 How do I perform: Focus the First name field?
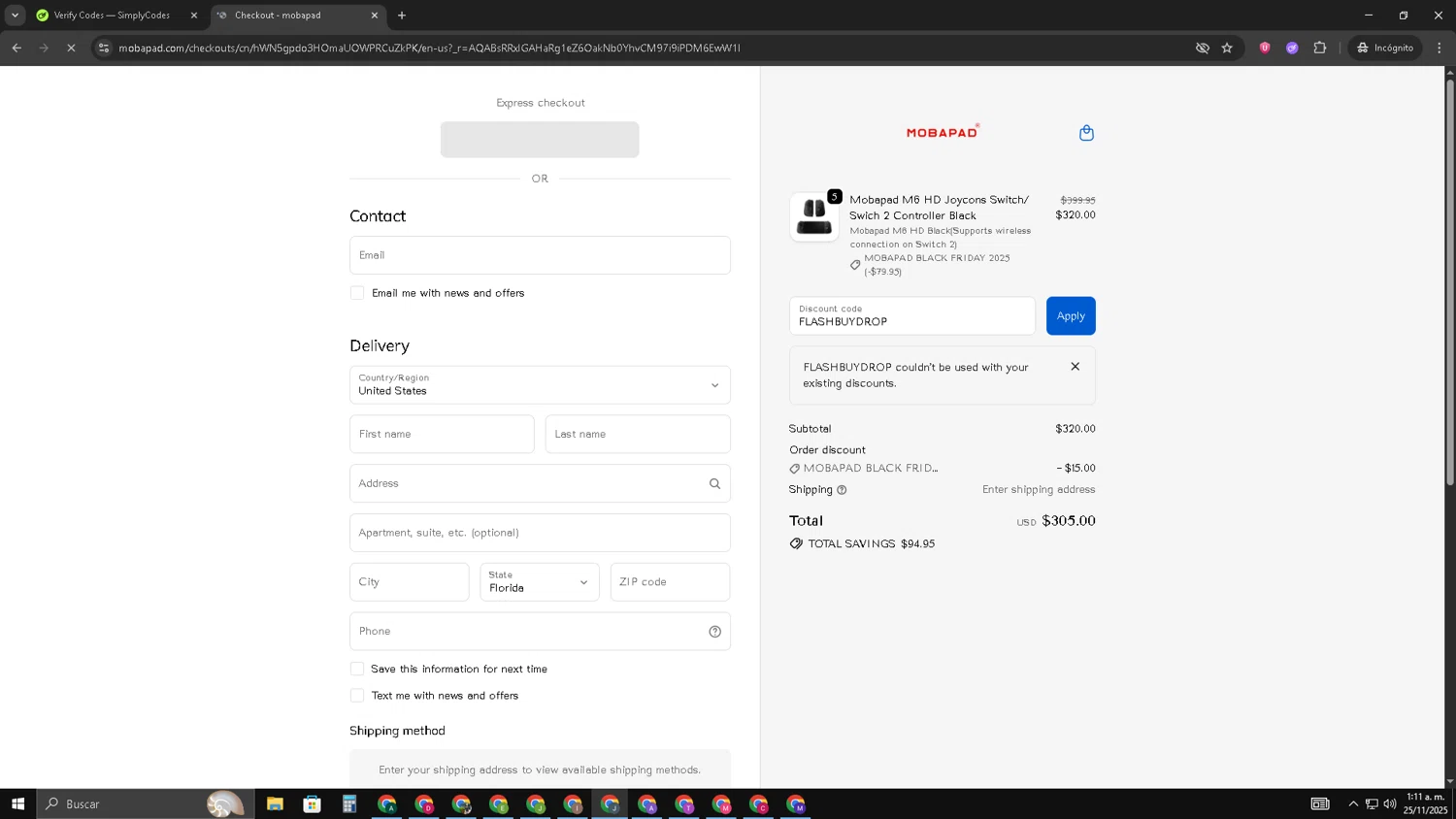[x=442, y=434]
